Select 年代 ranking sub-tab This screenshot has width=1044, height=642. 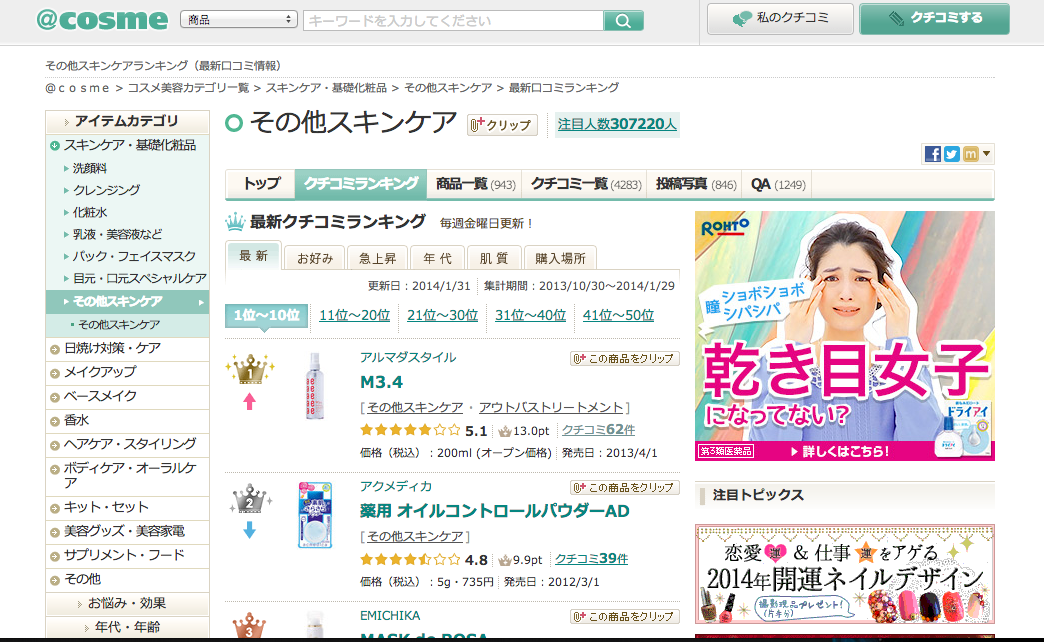pos(437,258)
